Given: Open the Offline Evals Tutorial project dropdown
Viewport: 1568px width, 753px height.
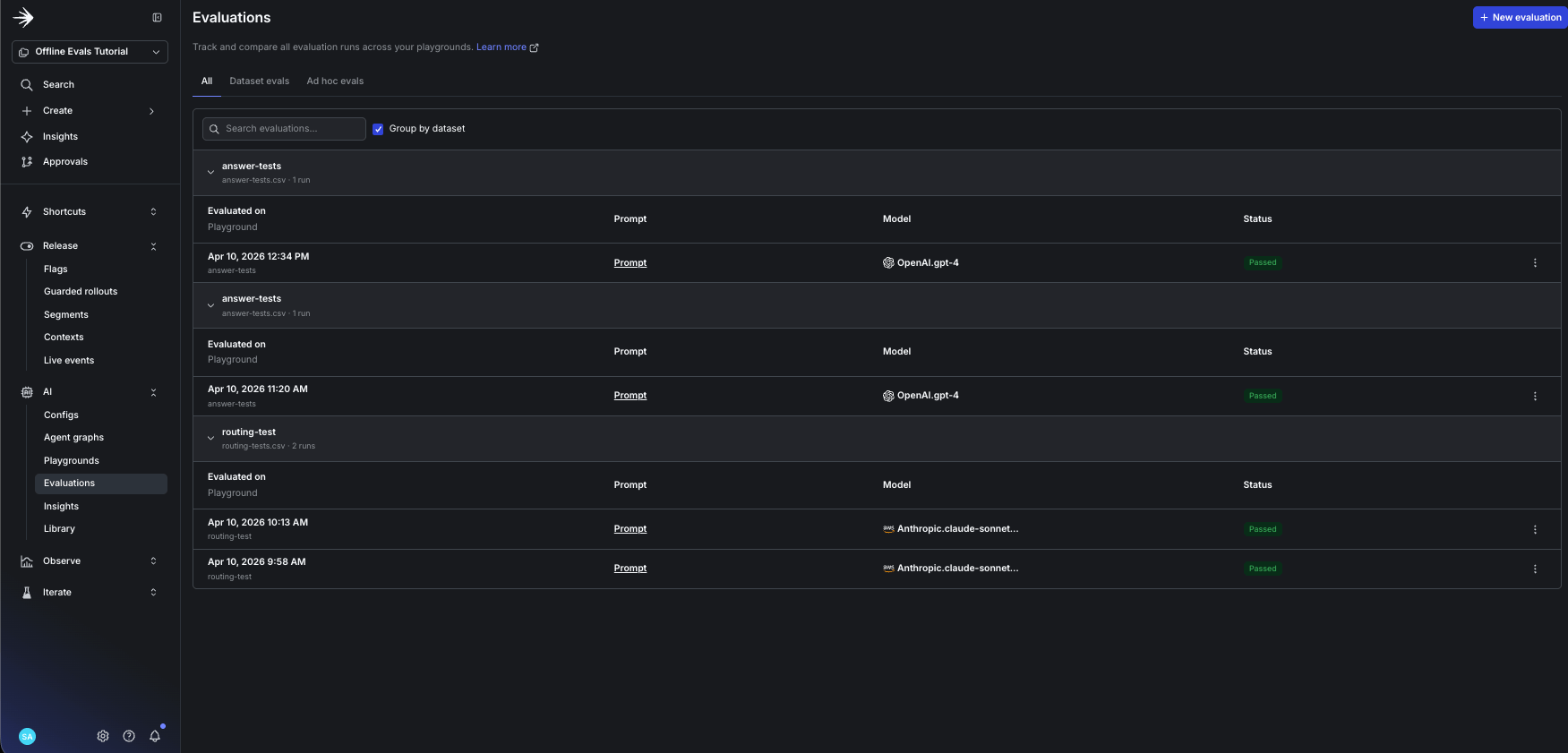Looking at the screenshot, I should click(x=90, y=52).
